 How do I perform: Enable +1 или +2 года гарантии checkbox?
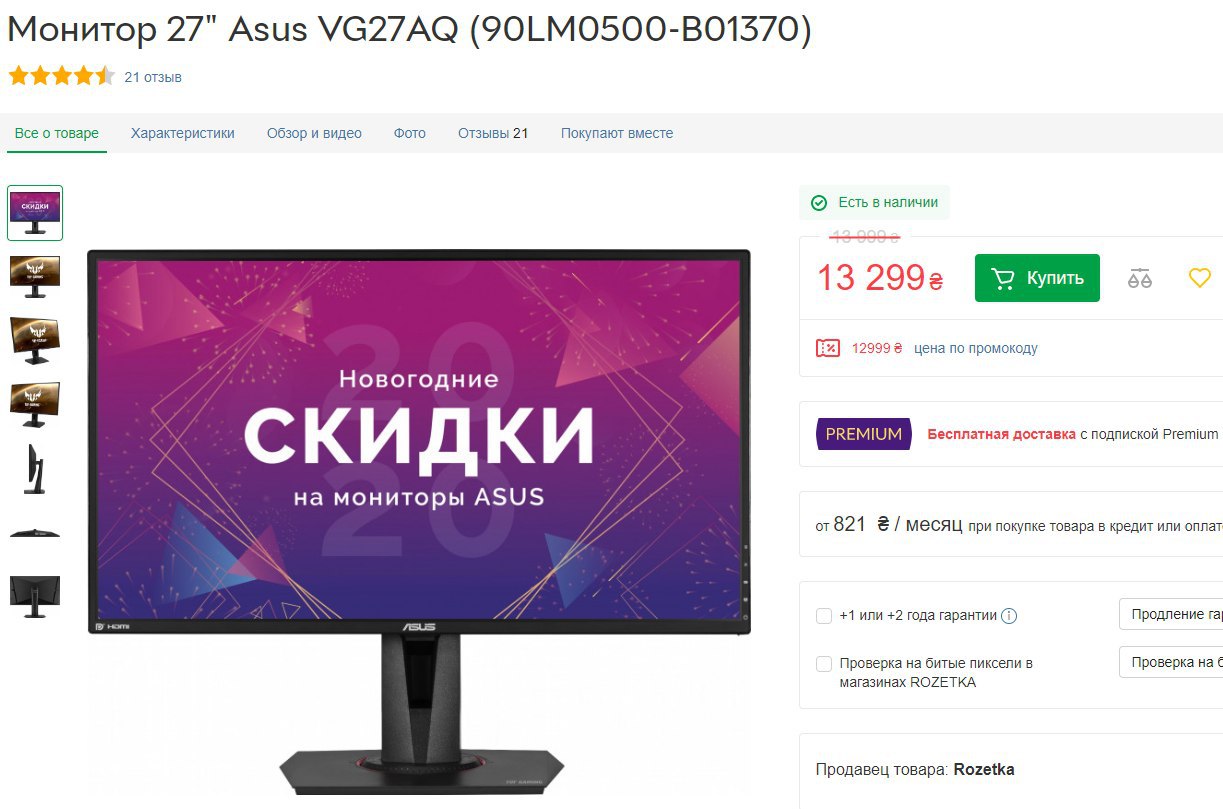(824, 616)
